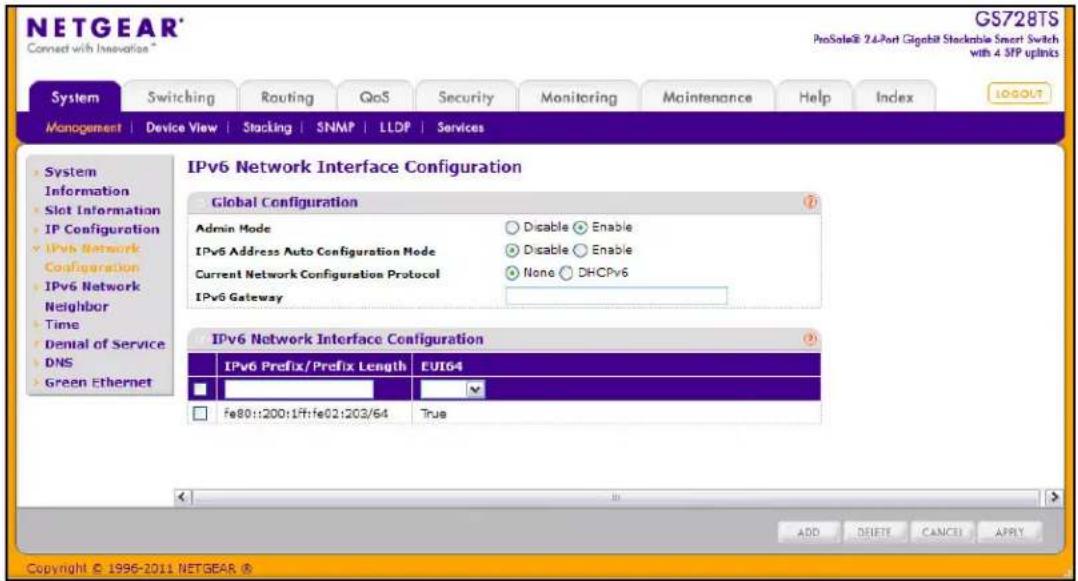The height and width of the screenshot is (581, 1078).
Task: Open Denial of Service in sidebar
Action: point(104,344)
